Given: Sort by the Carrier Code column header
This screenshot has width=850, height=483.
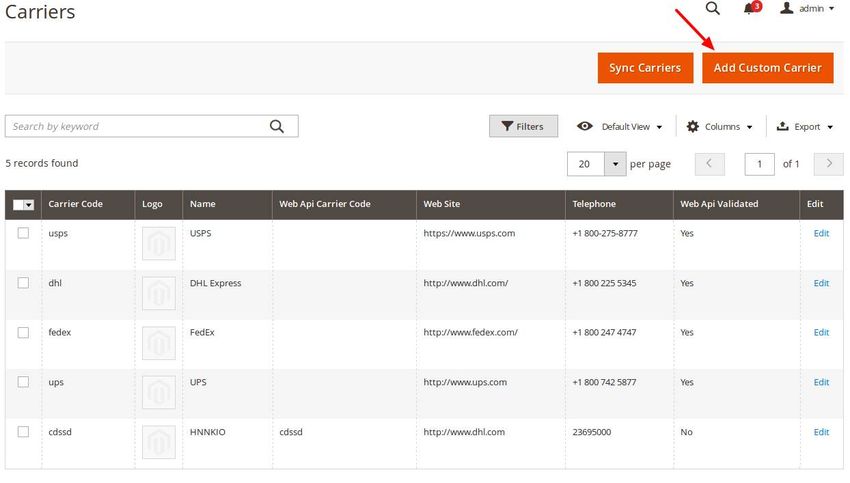Looking at the screenshot, I should pyautogui.click(x=88, y=204).
